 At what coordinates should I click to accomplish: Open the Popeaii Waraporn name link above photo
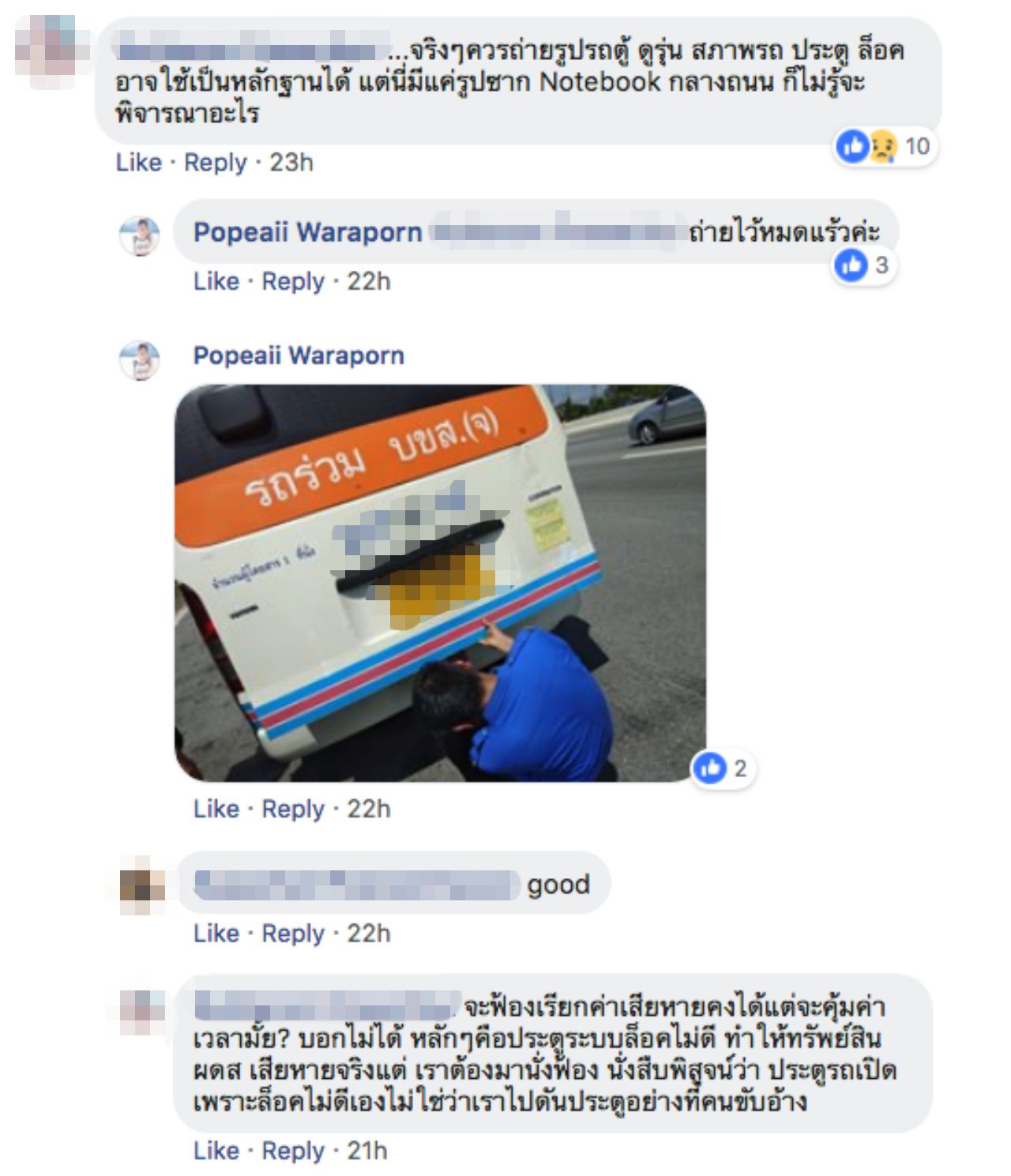click(299, 355)
